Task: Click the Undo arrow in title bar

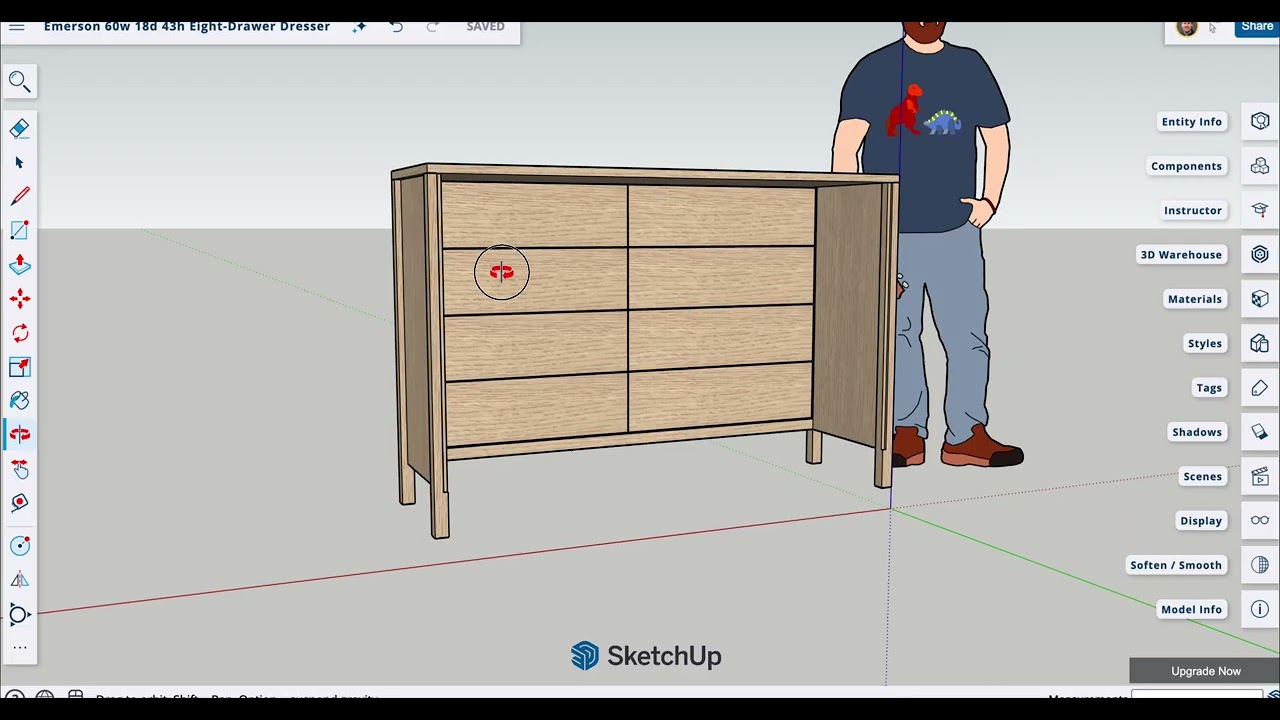Action: (x=397, y=27)
